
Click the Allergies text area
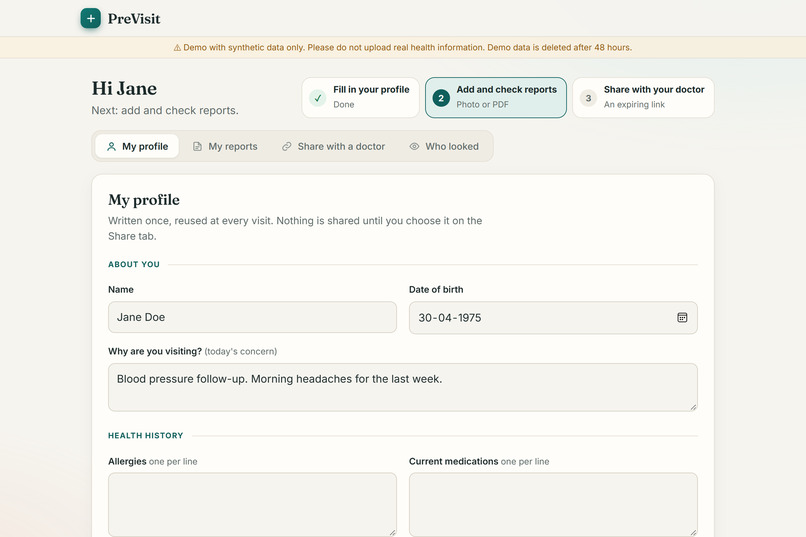252,505
